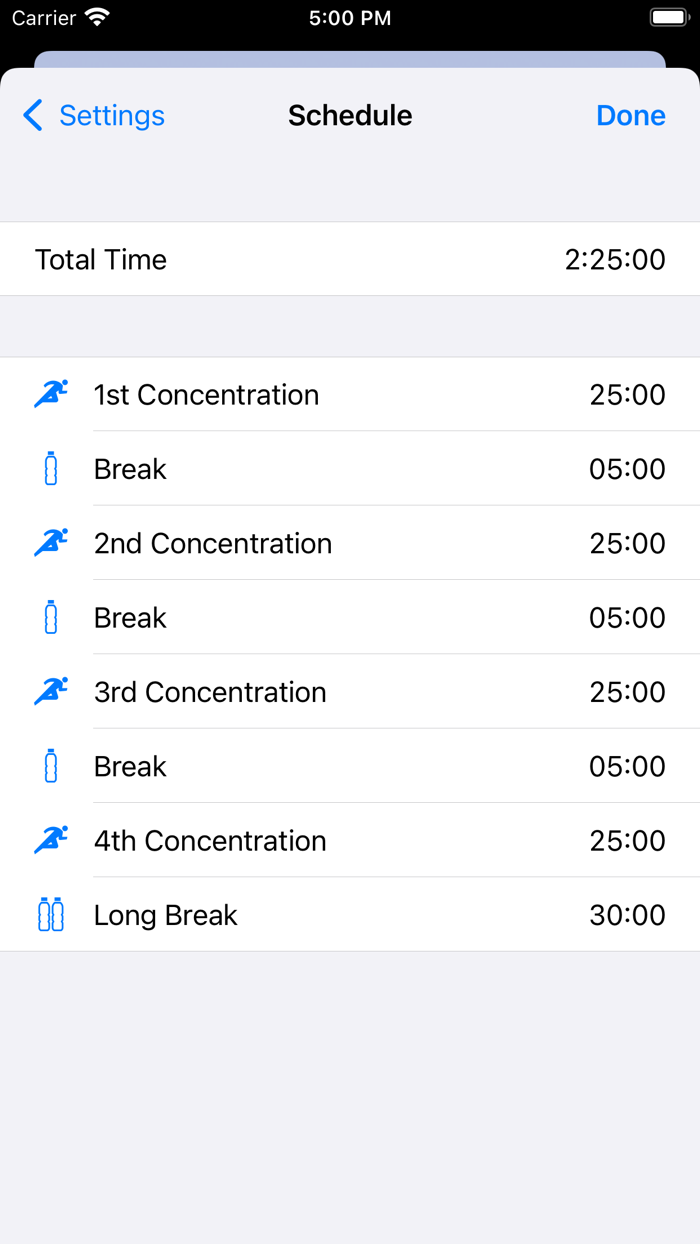The image size is (700, 1244).
Task: Select the first Break row
Action: tap(350, 469)
